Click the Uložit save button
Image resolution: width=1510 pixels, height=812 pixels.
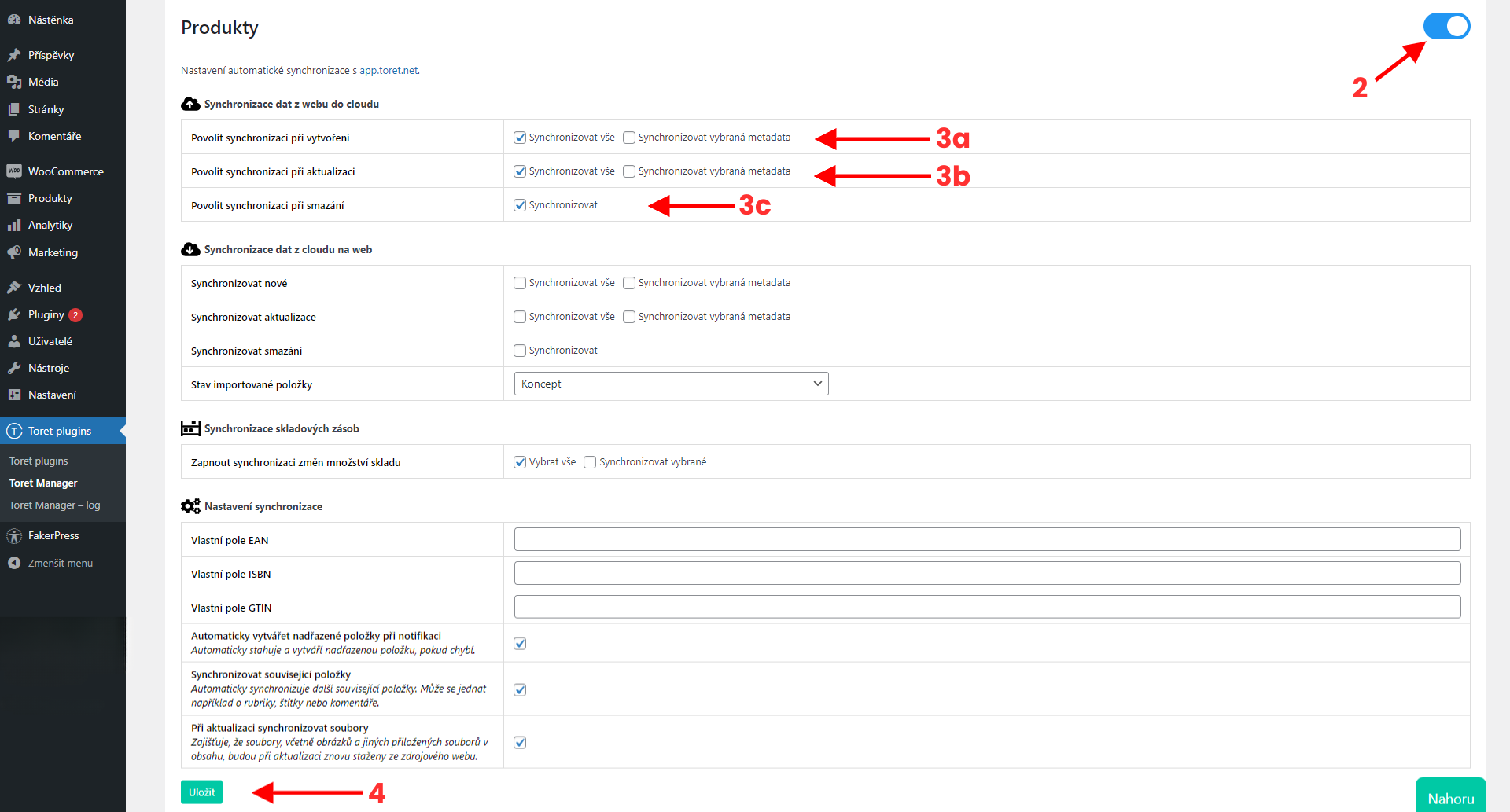pyautogui.click(x=201, y=792)
